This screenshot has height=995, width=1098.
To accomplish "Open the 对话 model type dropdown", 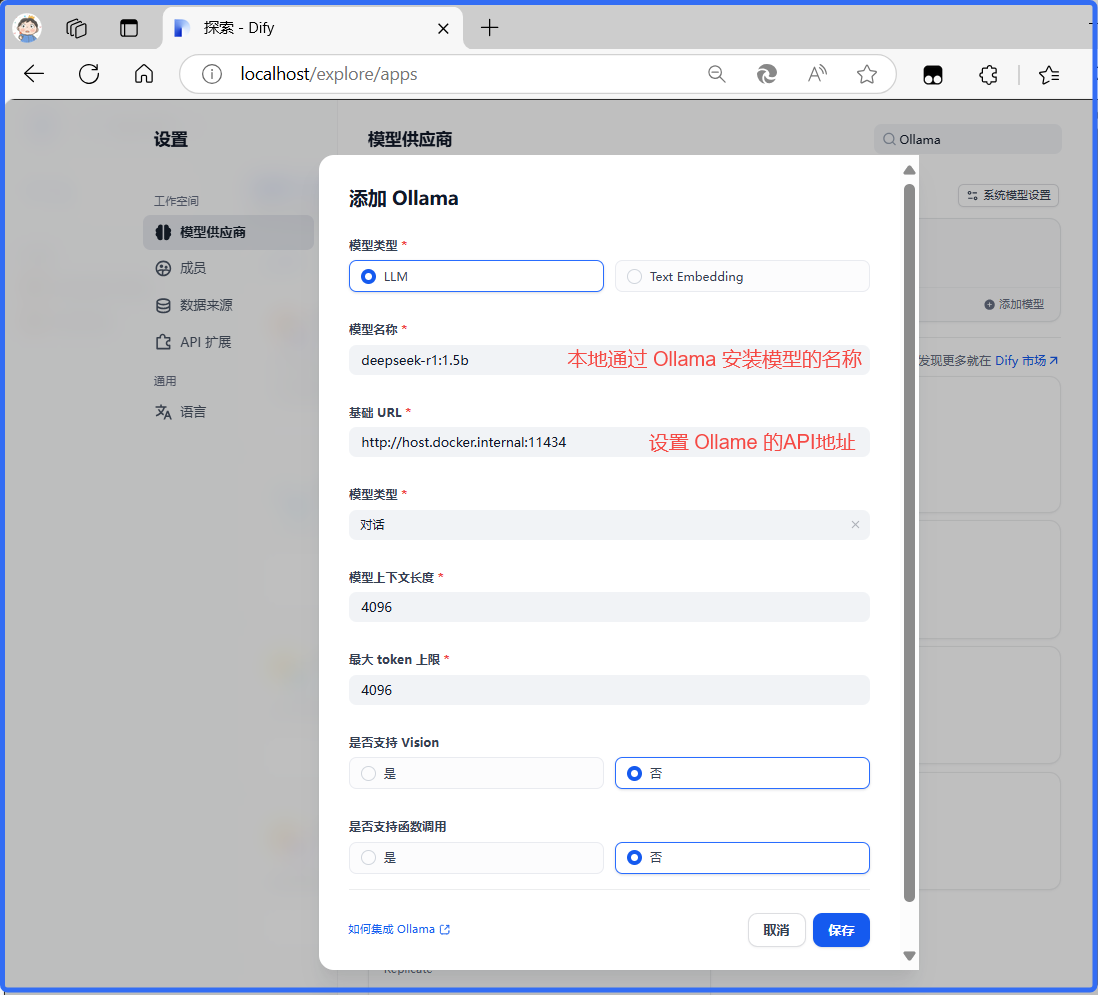I will (609, 525).
